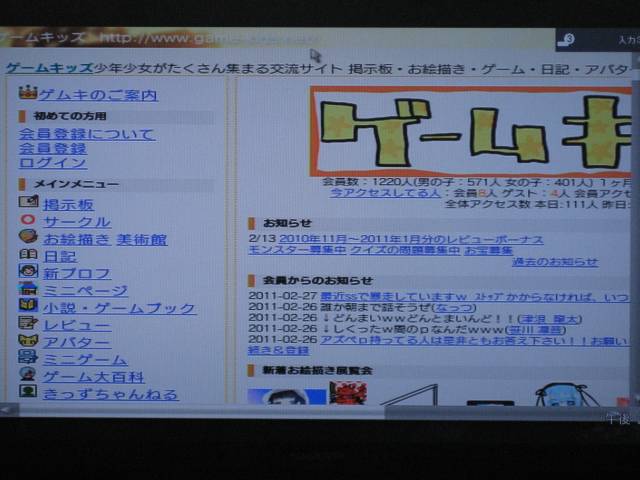
Task: Click the ゲームキ logo banner image
Action: click(x=470, y=130)
